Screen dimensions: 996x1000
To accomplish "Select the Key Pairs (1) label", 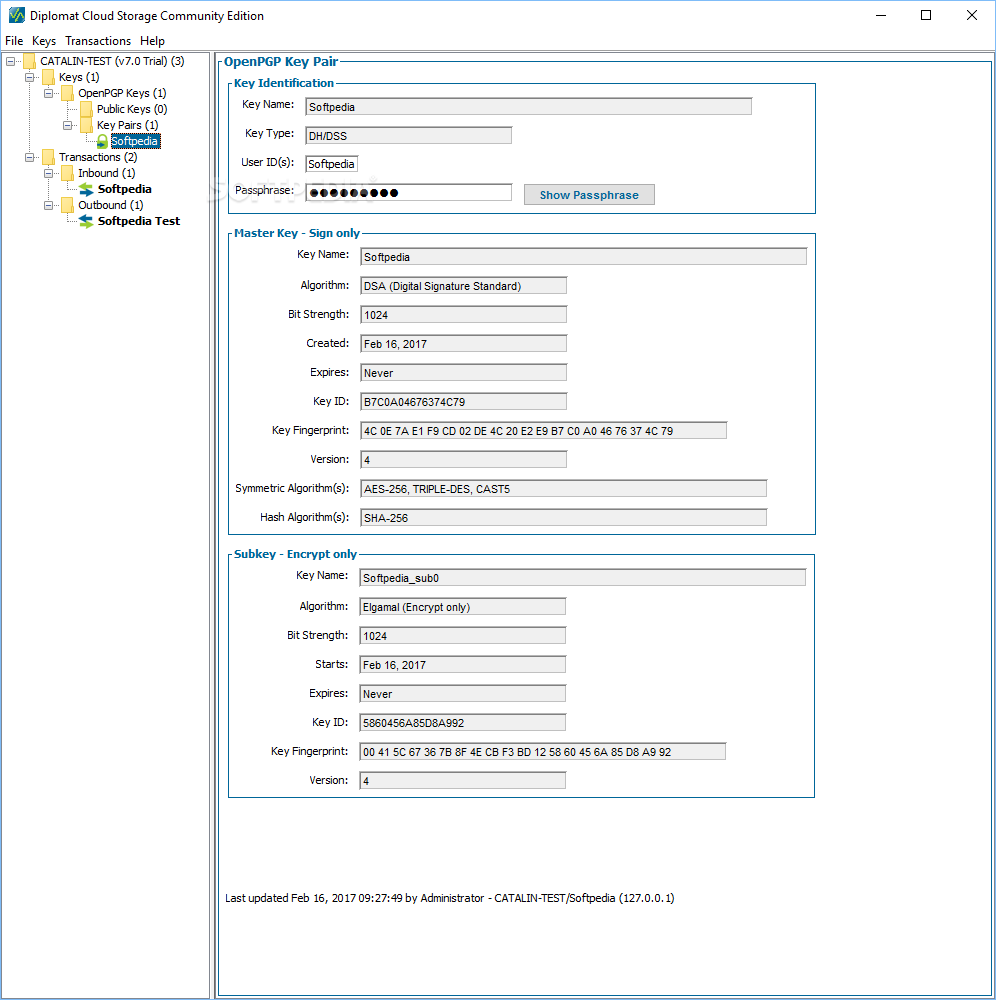I will [x=128, y=125].
